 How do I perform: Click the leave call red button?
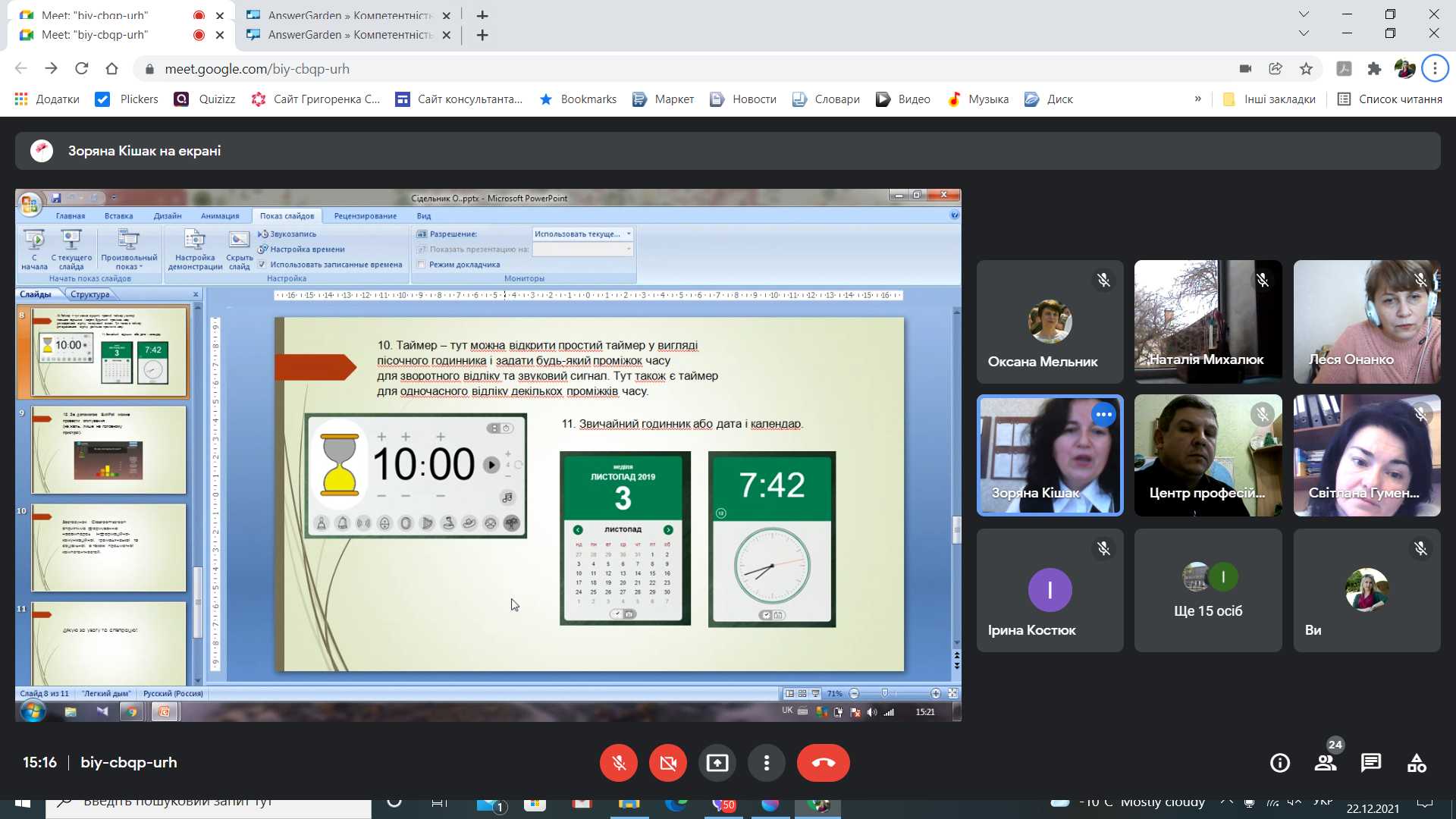click(x=823, y=763)
